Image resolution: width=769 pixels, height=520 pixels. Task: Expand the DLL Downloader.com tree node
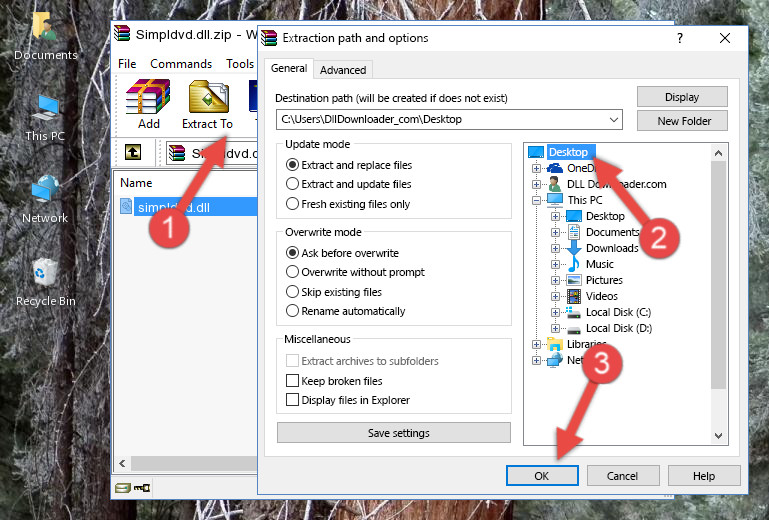[537, 184]
